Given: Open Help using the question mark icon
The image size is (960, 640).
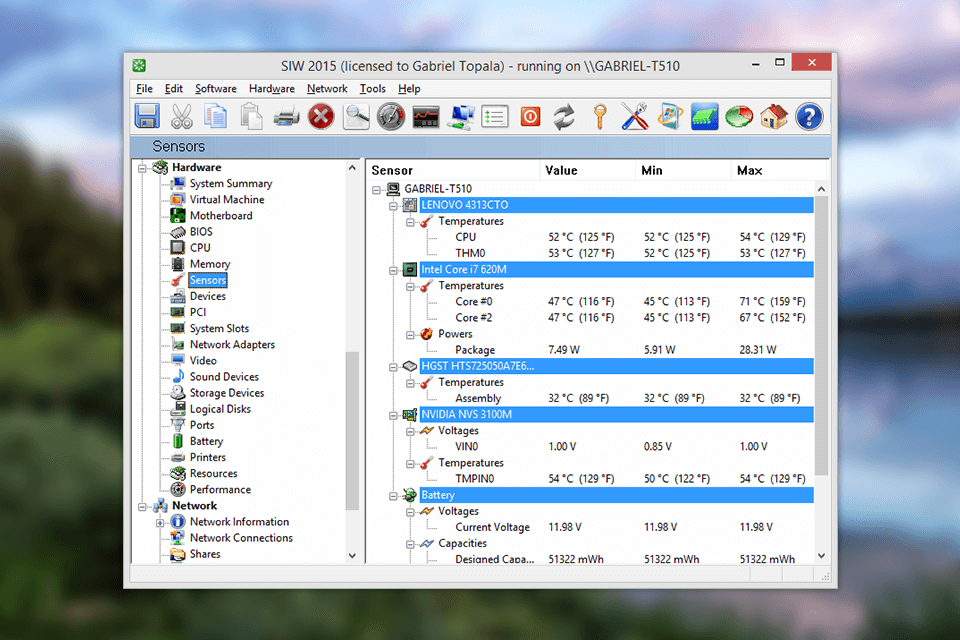Looking at the screenshot, I should 808,117.
